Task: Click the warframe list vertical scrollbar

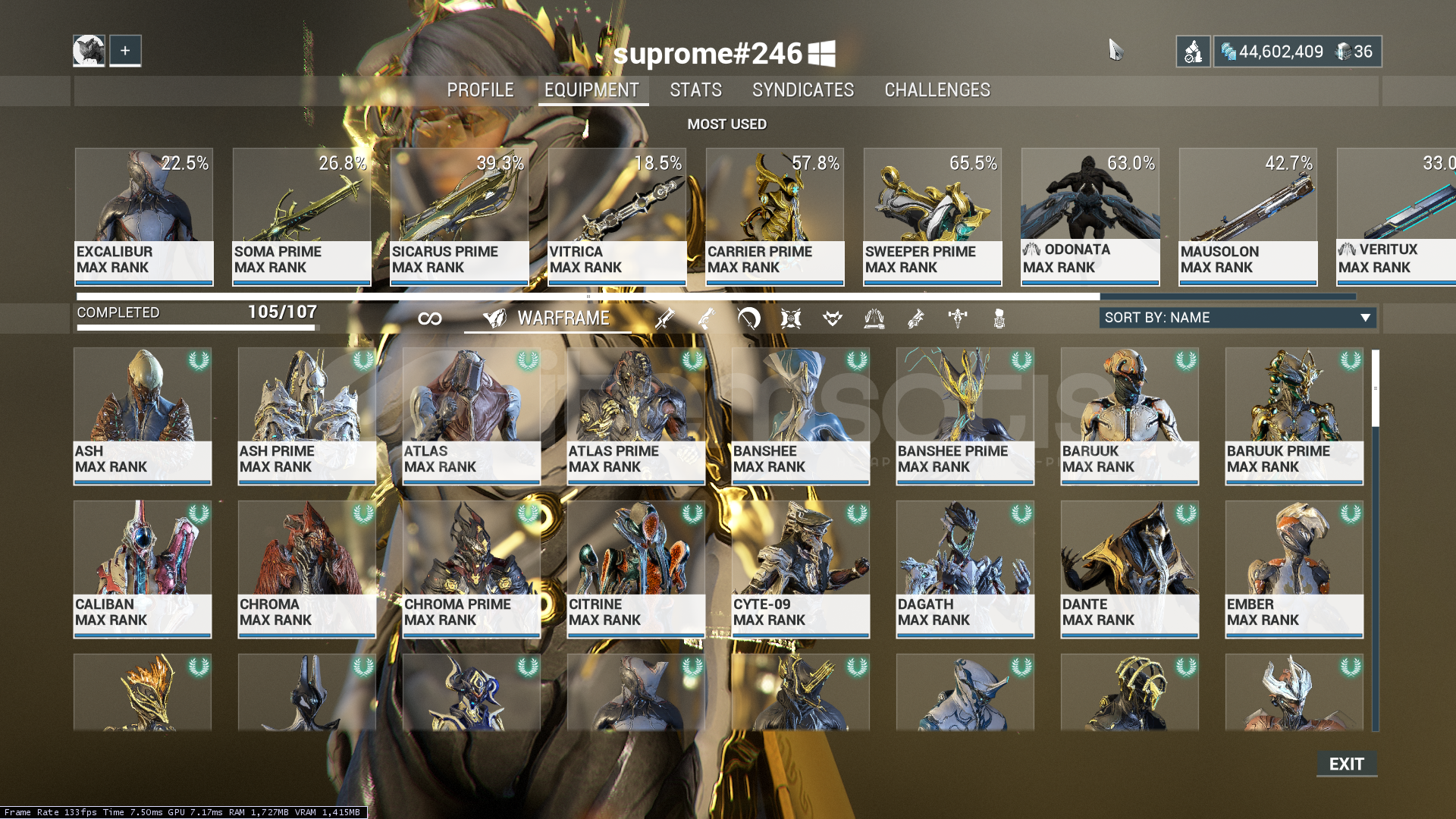Action: click(x=1375, y=540)
